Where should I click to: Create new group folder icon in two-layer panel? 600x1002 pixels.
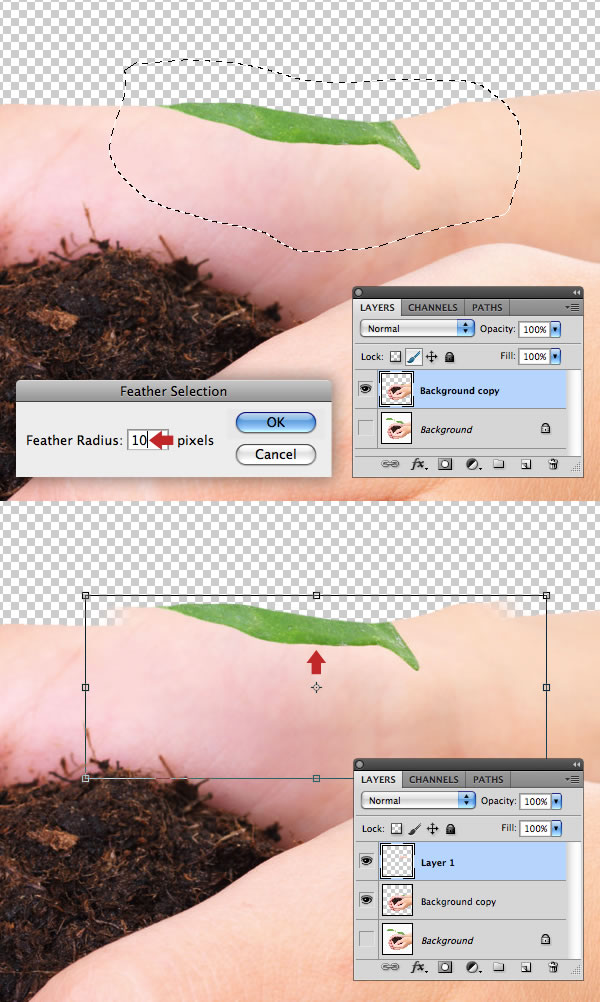click(x=498, y=464)
